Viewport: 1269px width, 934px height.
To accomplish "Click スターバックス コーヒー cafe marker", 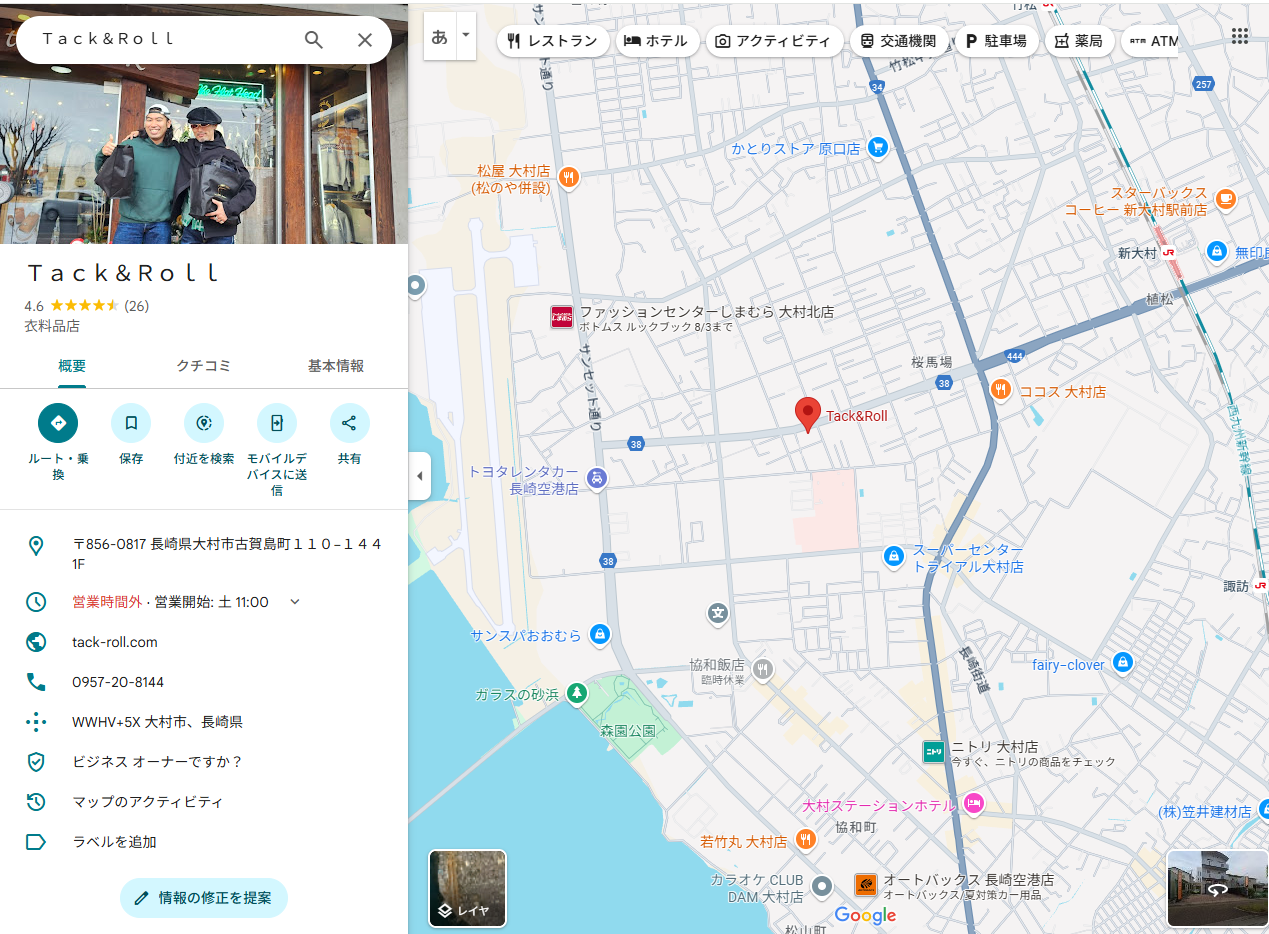I will tap(1226, 200).
